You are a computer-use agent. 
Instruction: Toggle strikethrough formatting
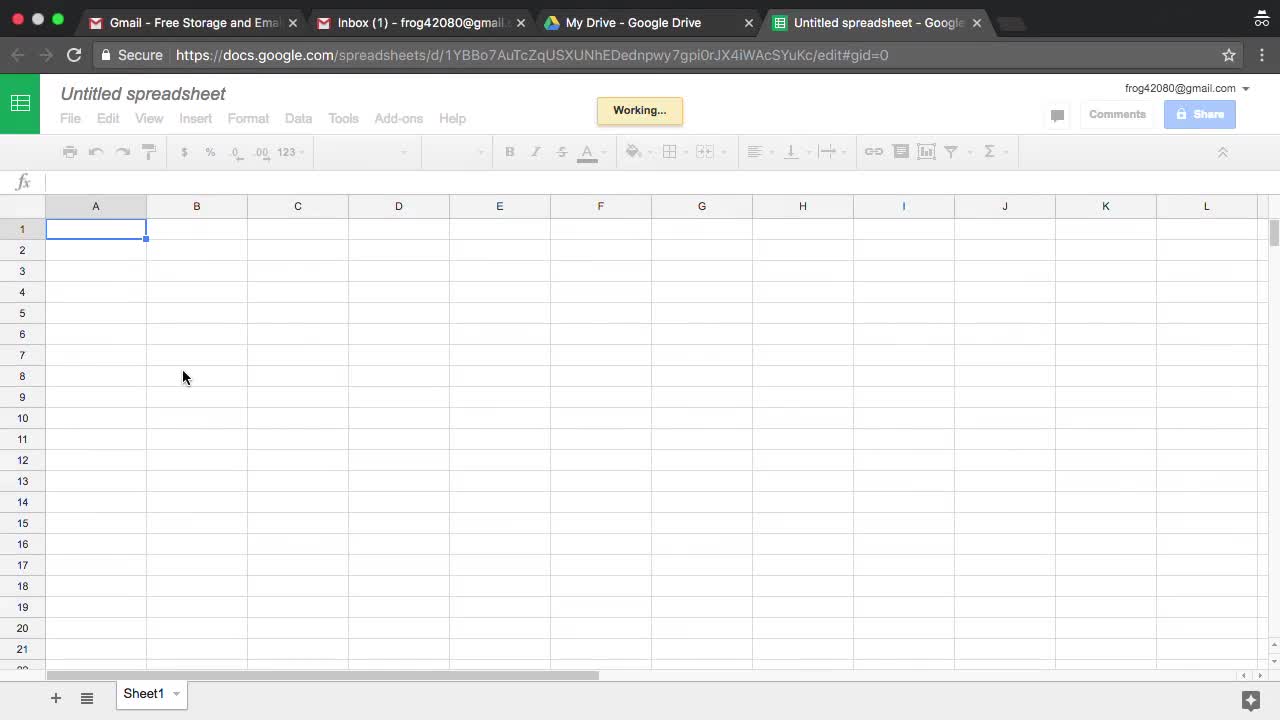[x=561, y=152]
